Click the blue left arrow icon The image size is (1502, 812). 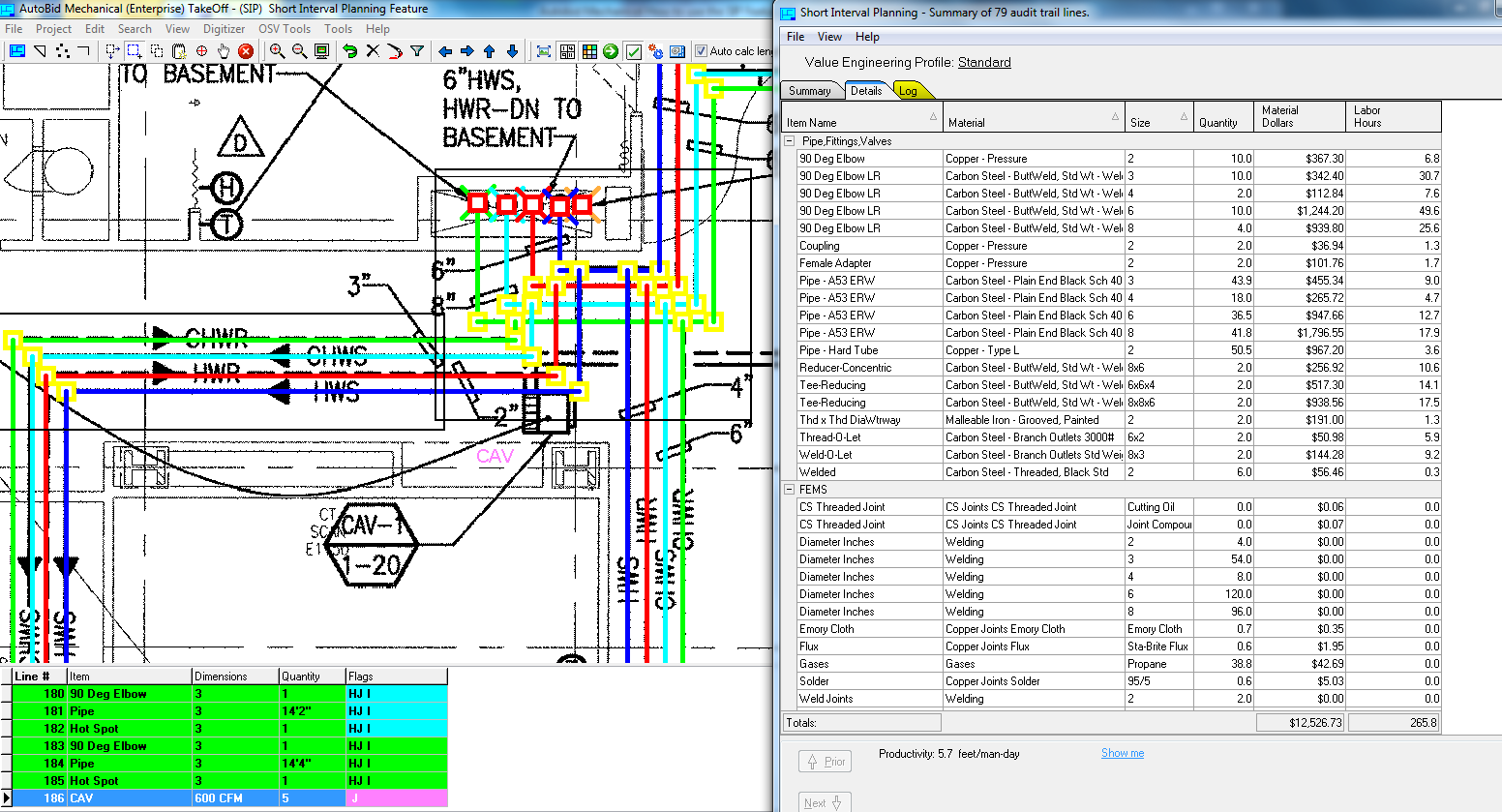[x=445, y=51]
